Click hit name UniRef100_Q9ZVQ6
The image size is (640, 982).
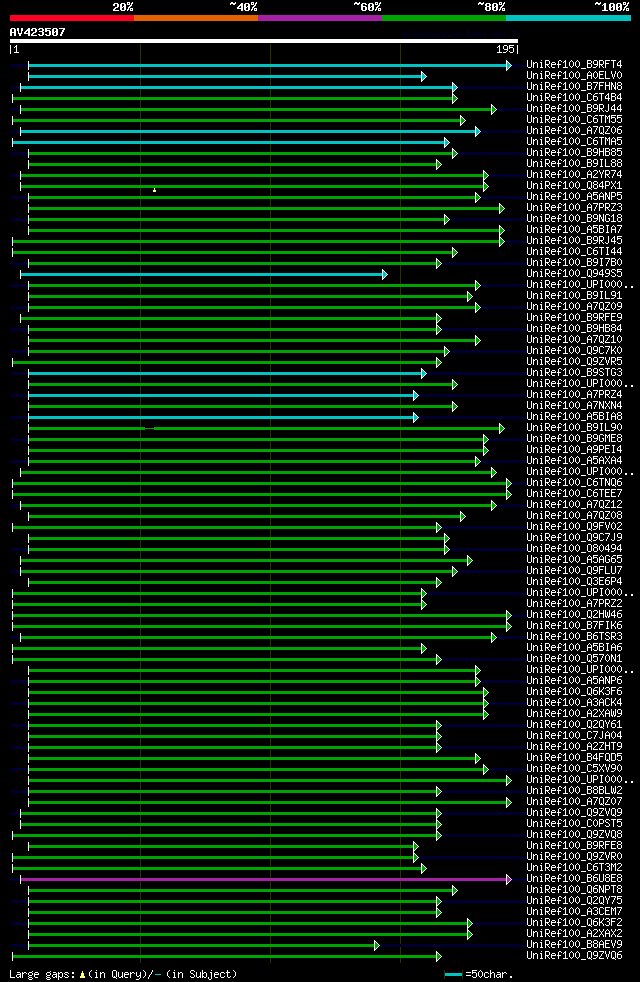[574, 956]
